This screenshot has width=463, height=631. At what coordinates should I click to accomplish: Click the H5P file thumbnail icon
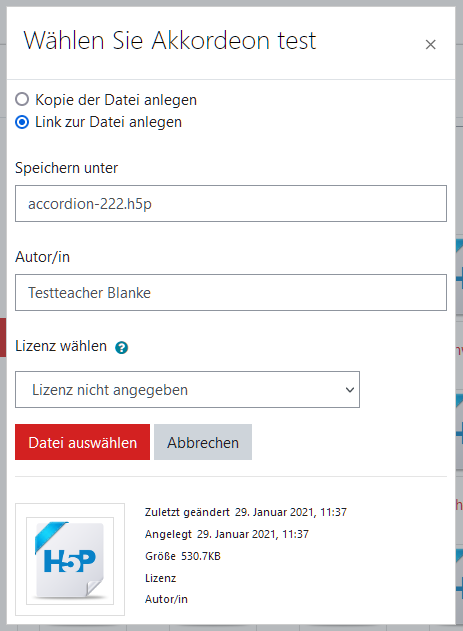pyautogui.click(x=70, y=561)
